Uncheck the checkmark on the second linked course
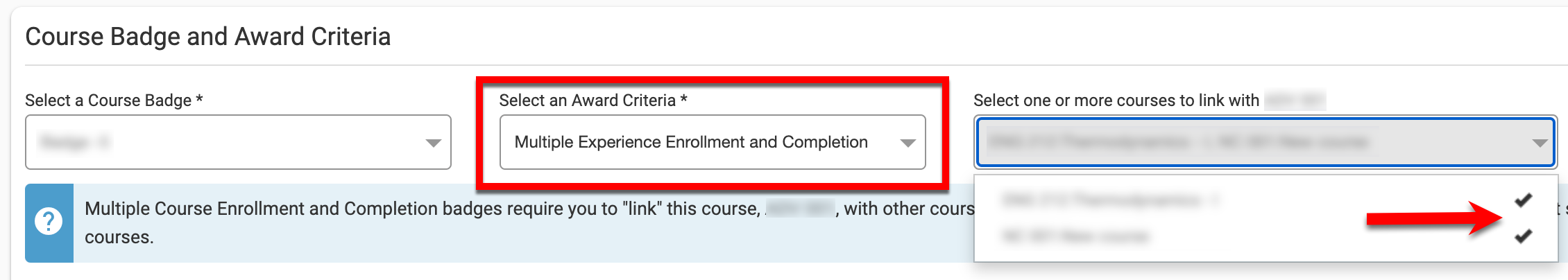The height and width of the screenshot is (280, 1568). pos(1523,236)
